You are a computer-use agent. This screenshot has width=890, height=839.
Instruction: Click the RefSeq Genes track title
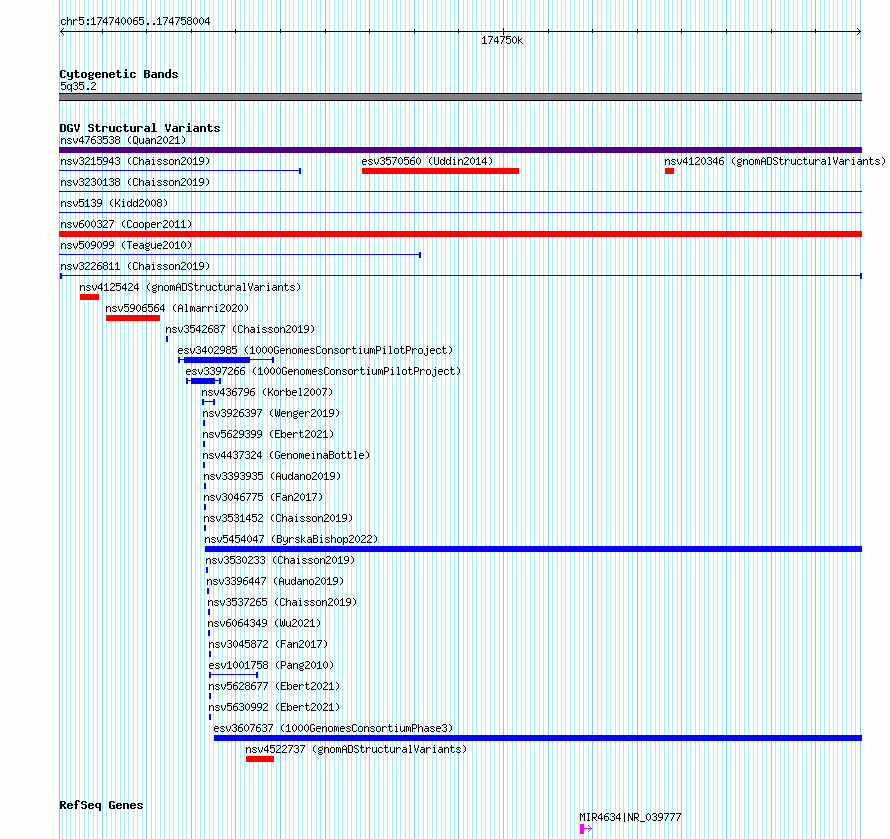click(x=101, y=806)
